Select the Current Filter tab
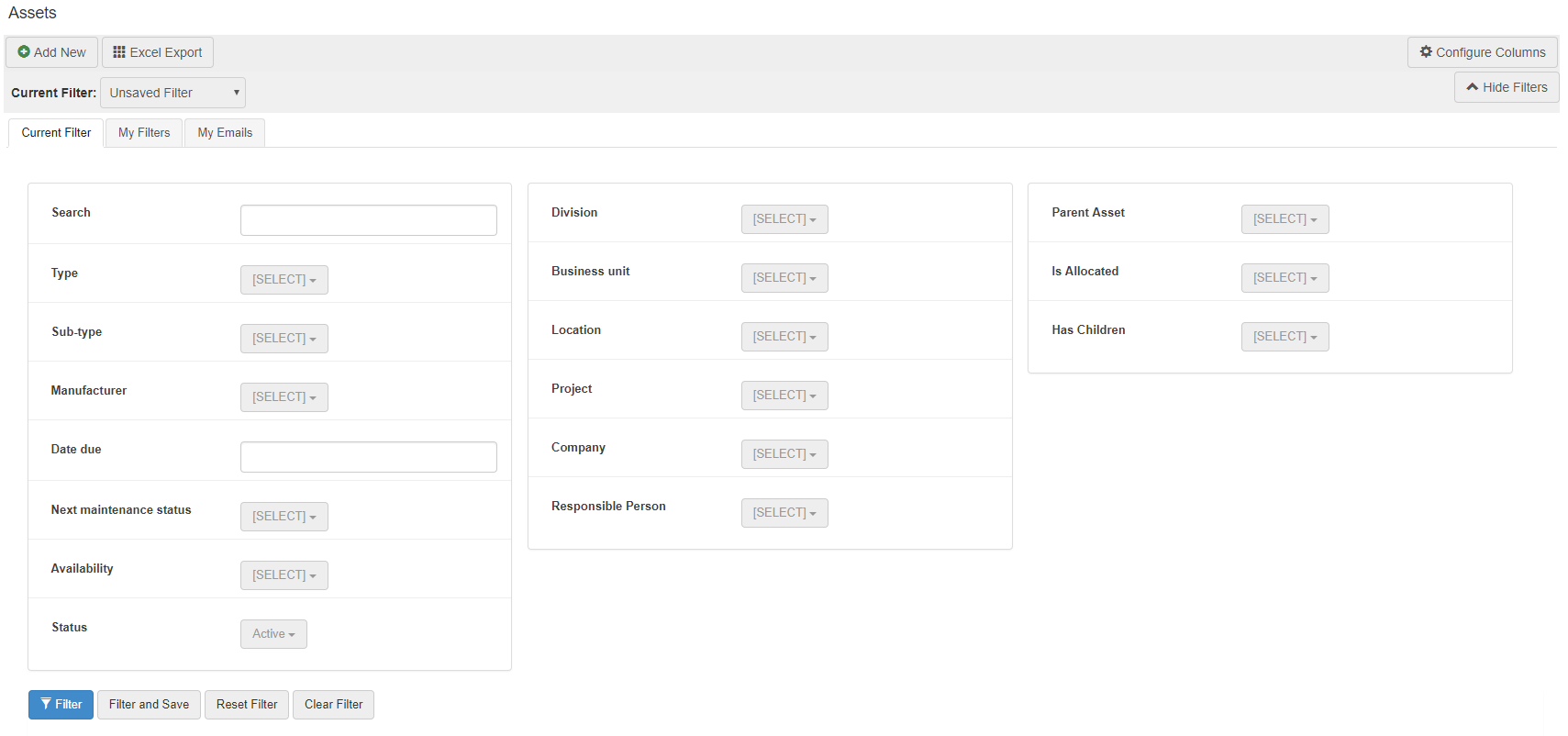 [56, 133]
